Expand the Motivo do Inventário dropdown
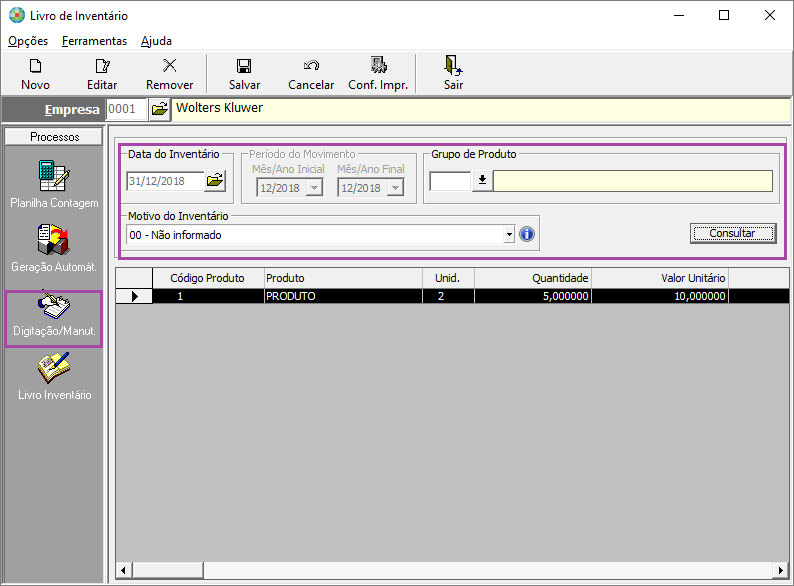Screen dimensions: 794x586 click(x=509, y=235)
